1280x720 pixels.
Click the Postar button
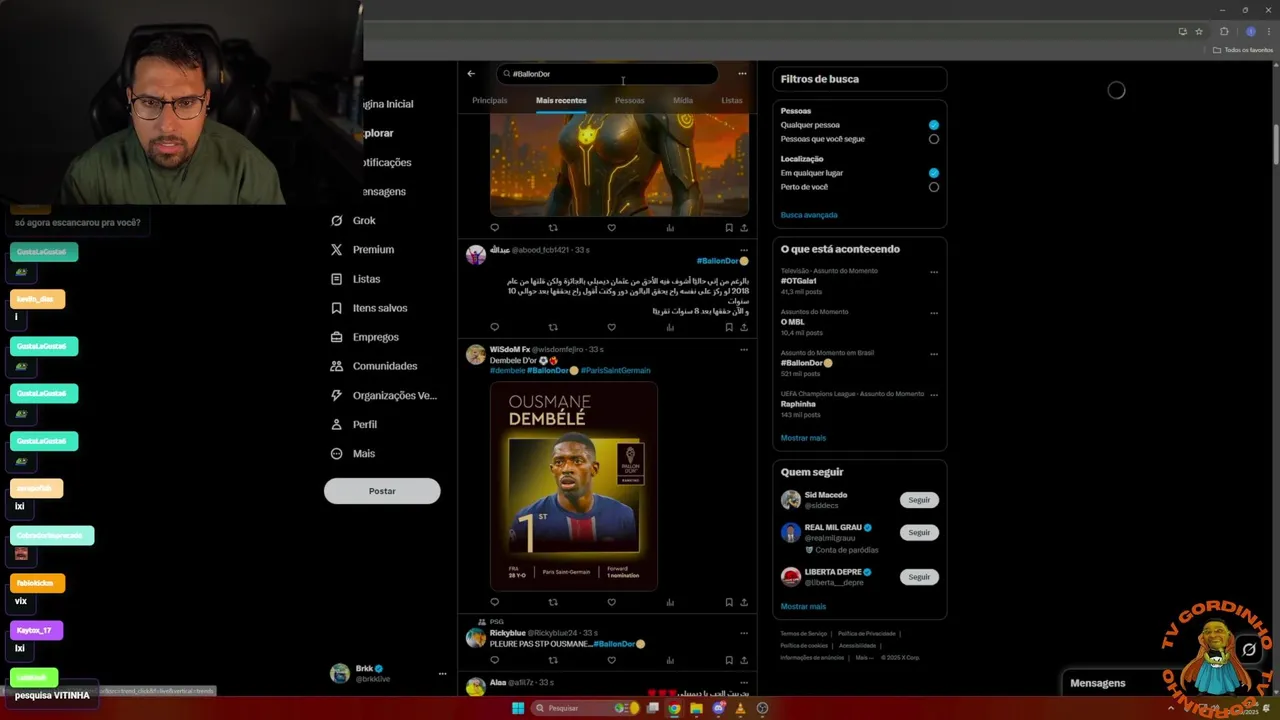[382, 491]
